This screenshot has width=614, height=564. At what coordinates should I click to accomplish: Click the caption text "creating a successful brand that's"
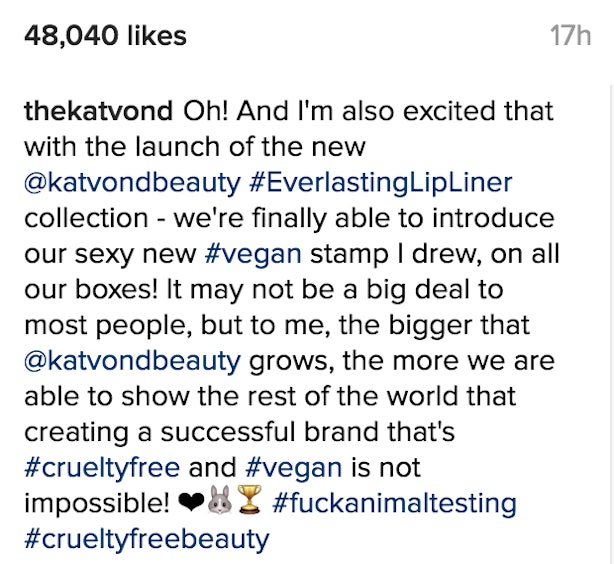[x=240, y=432]
